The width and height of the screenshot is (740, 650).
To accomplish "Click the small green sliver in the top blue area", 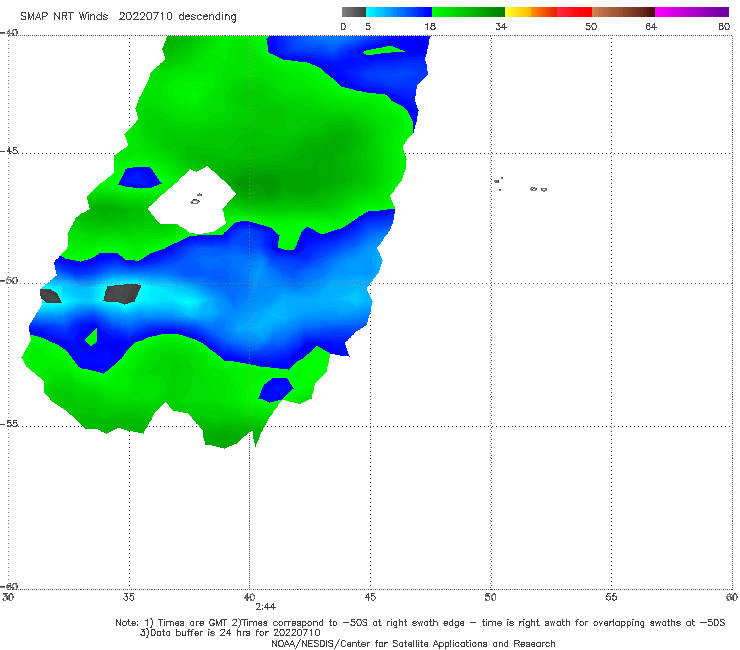I will [x=384, y=50].
